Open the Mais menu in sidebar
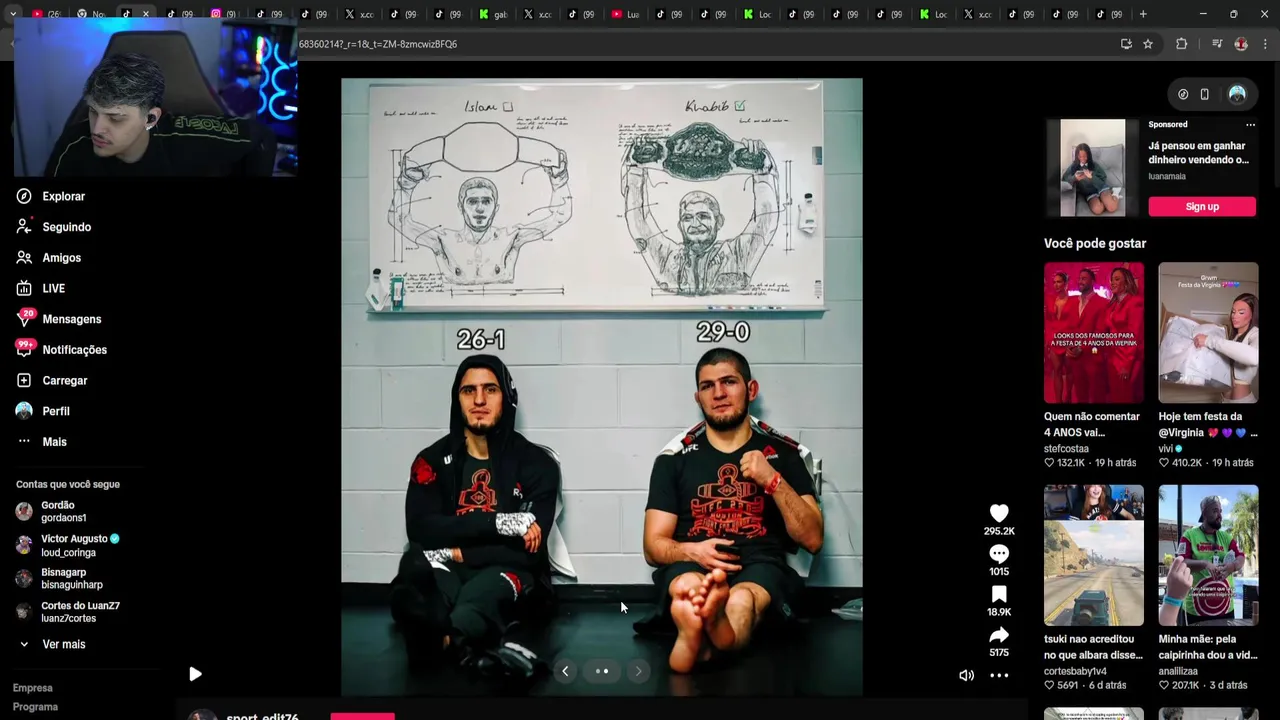The image size is (1280, 720). tap(42, 442)
